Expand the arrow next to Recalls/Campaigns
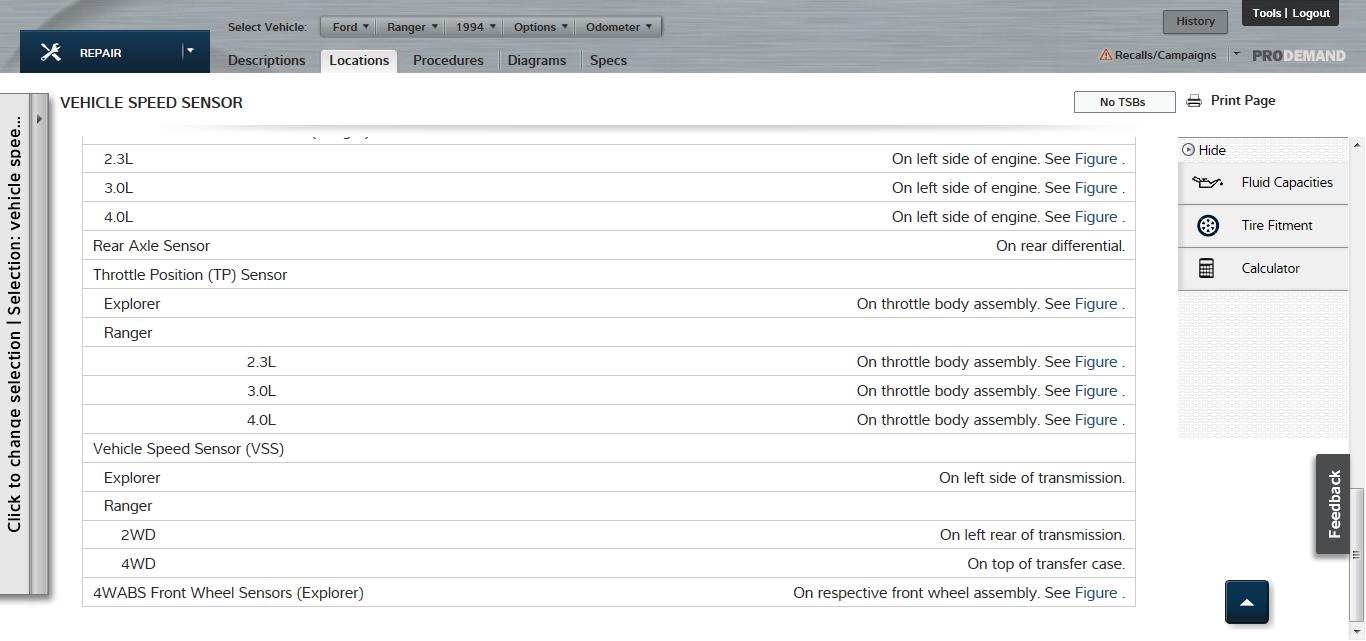Viewport: 1366px width, 641px height. [x=1237, y=54]
